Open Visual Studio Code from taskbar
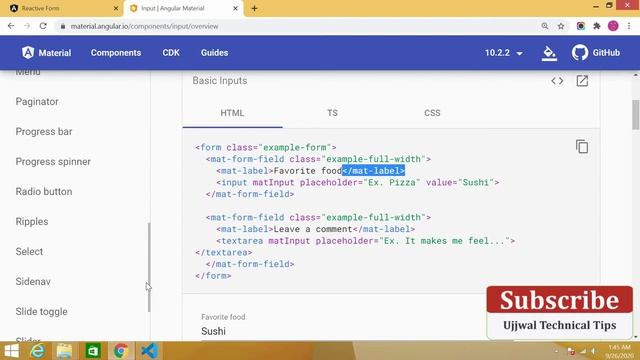 [x=149, y=351]
